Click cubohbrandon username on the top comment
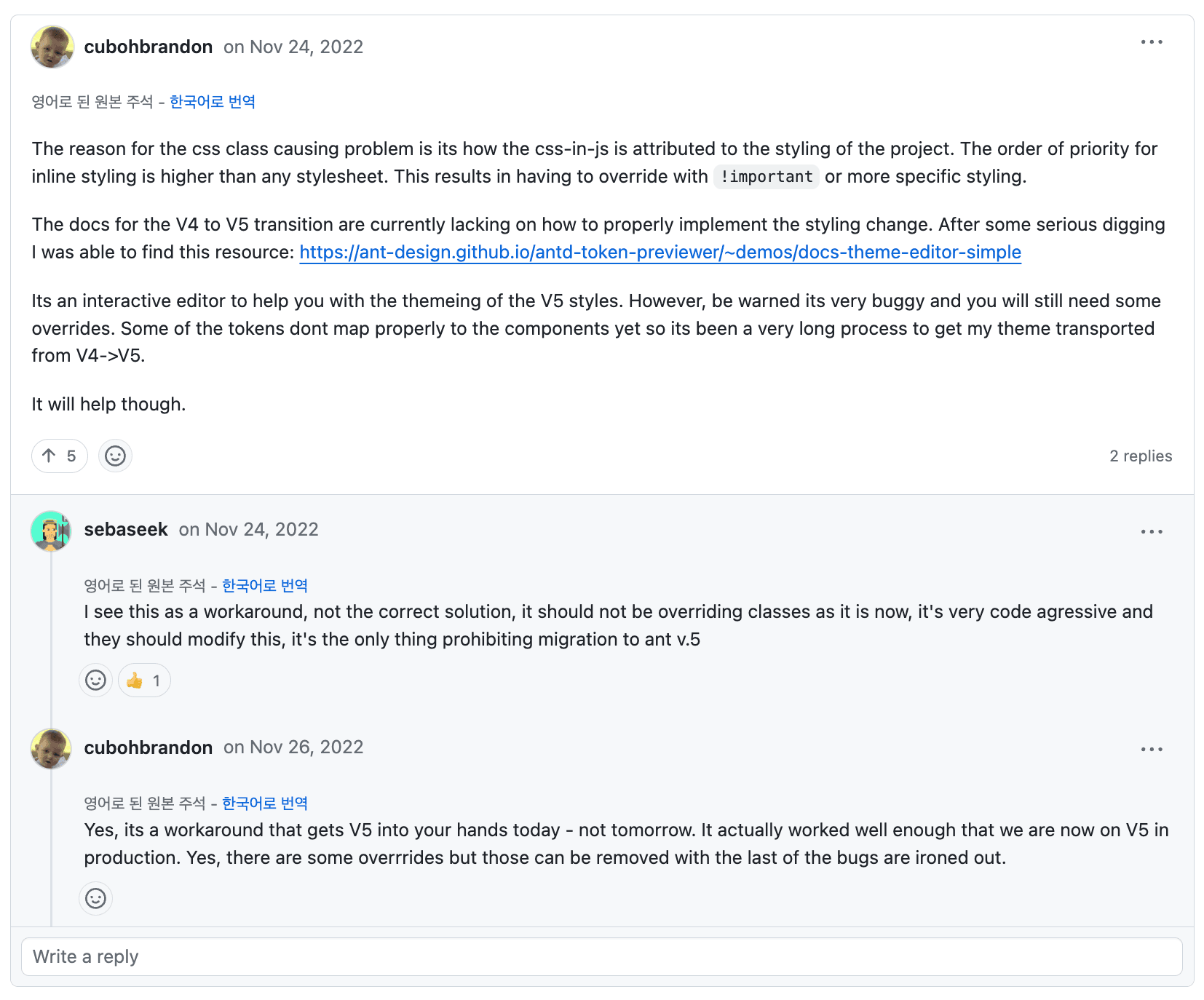This screenshot has height=1000, width=1204. pyautogui.click(x=148, y=47)
